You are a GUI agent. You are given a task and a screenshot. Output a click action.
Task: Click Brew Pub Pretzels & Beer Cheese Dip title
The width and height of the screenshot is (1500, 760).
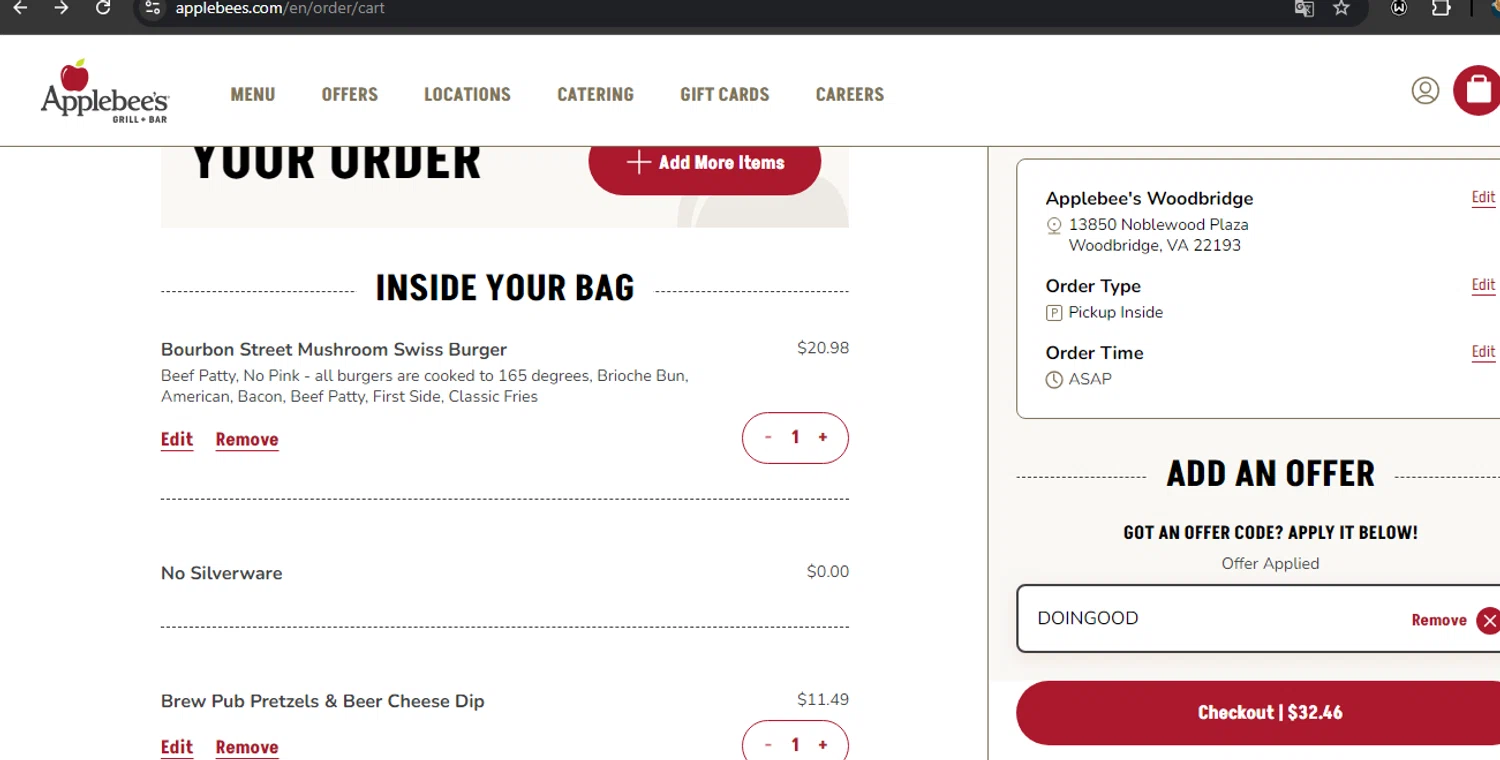[323, 701]
